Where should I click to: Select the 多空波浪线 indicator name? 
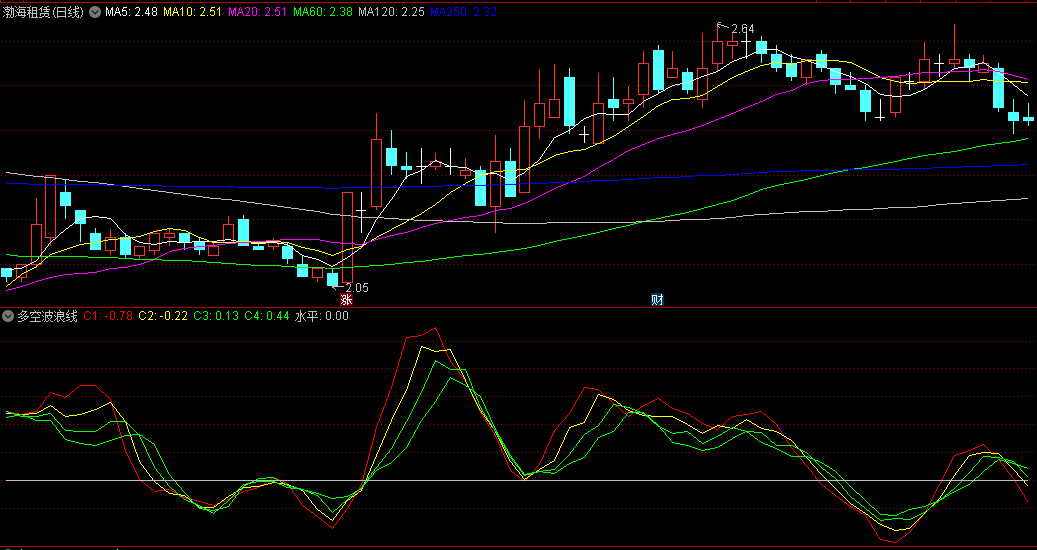coord(47,316)
